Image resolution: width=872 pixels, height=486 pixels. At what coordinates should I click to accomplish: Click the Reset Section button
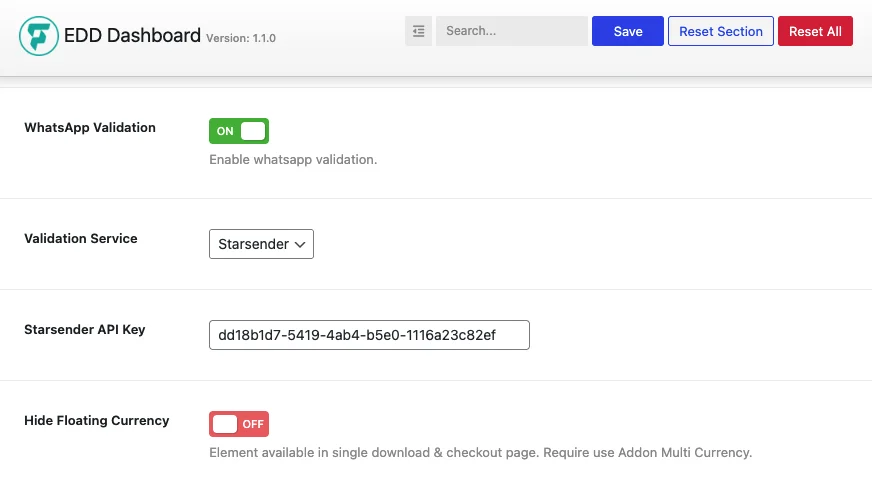click(x=720, y=31)
